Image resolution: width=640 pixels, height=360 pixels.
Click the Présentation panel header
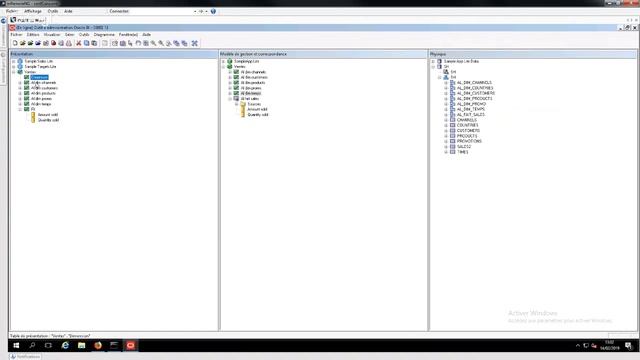click(x=113, y=54)
